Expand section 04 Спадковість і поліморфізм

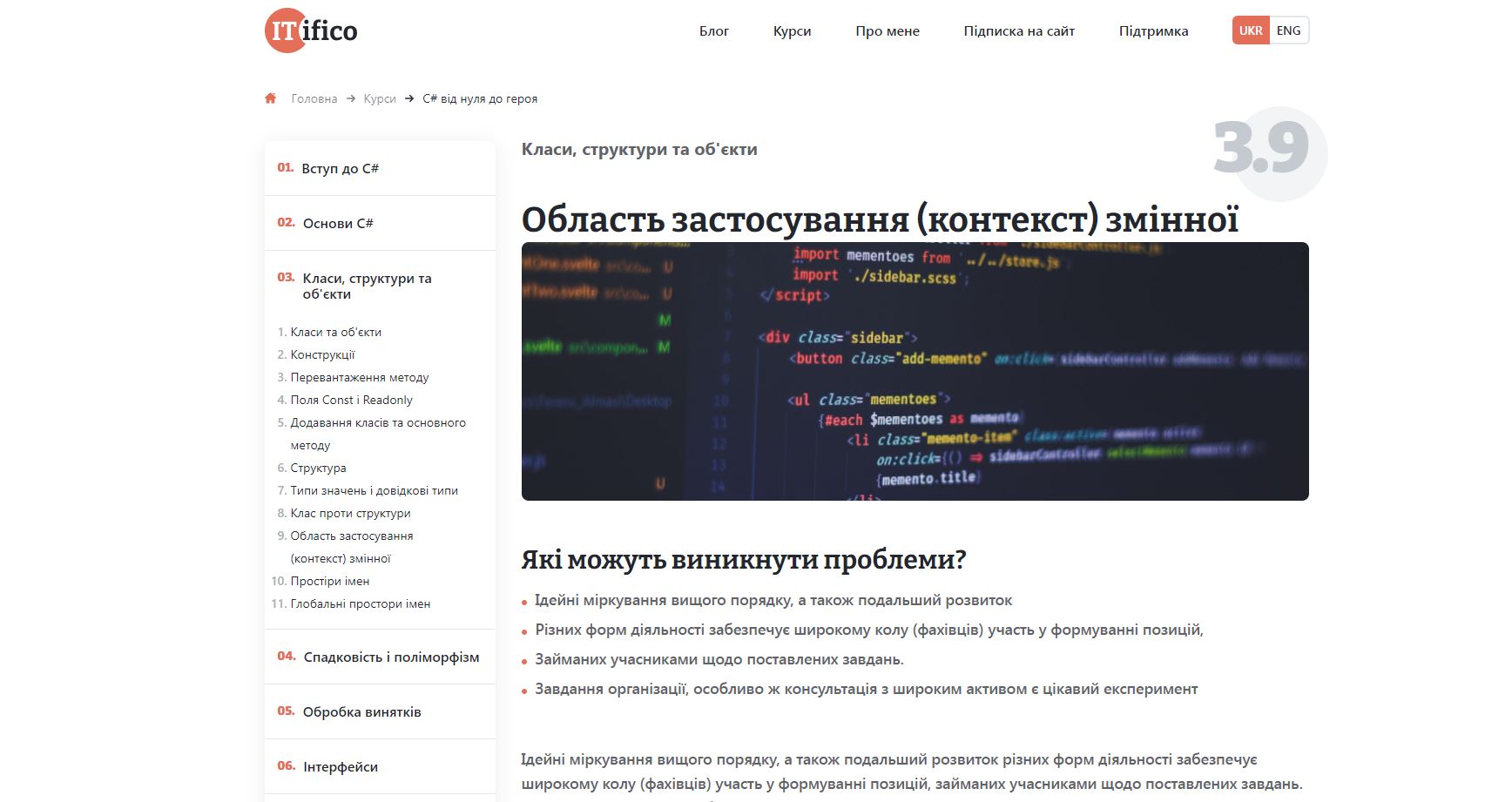point(380,657)
